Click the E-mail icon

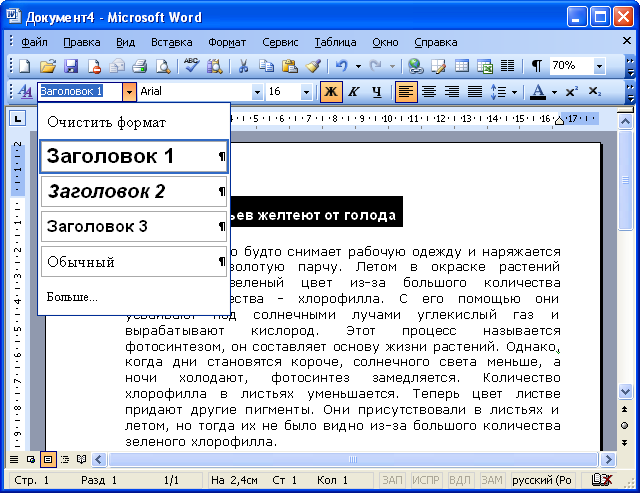117,66
